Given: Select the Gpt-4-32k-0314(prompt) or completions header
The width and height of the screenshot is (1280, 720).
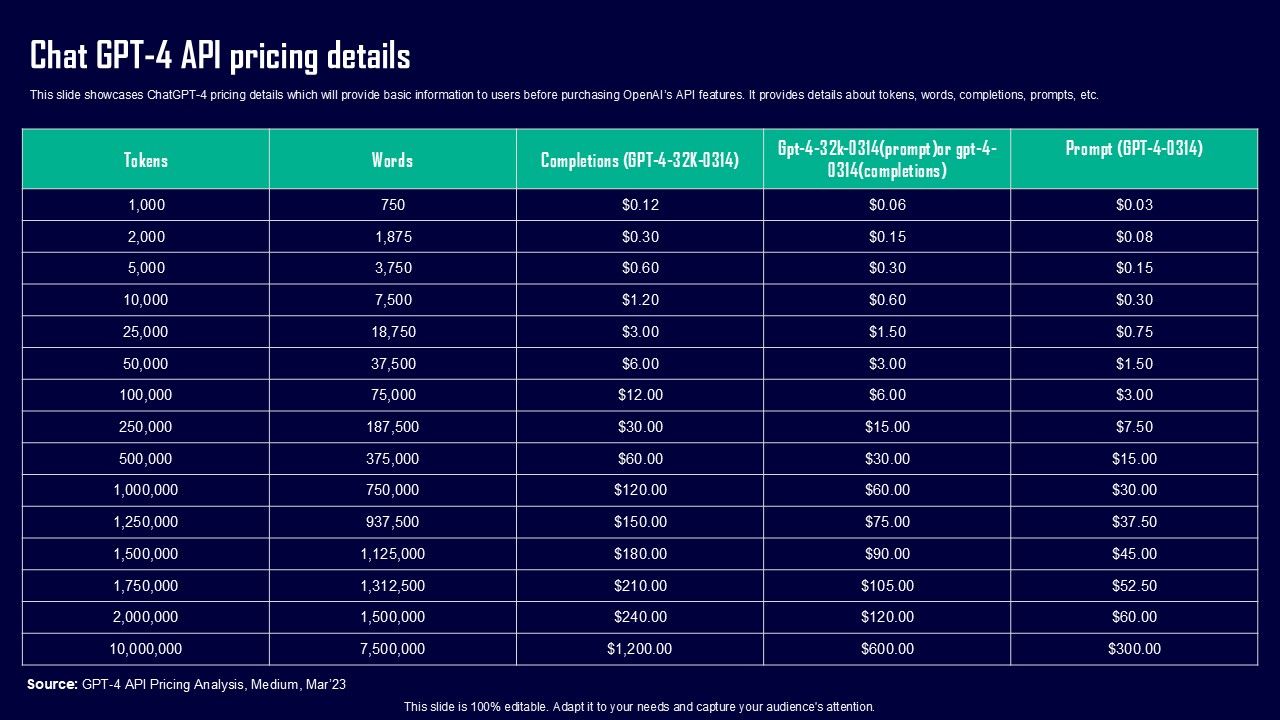Looking at the screenshot, I should [887, 159].
